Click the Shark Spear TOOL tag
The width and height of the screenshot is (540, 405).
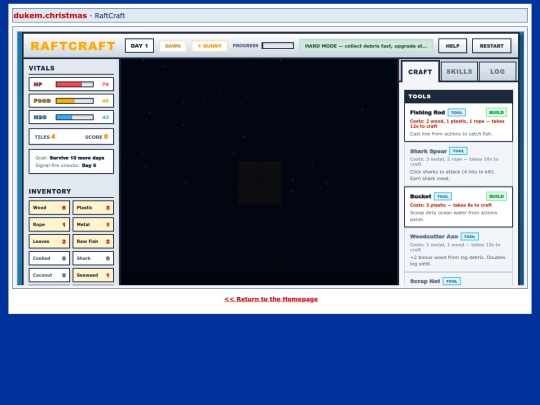click(x=458, y=151)
